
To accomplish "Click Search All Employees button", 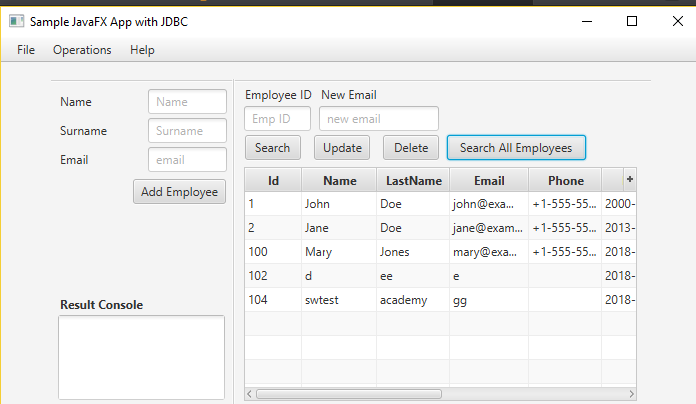I will point(516,147).
